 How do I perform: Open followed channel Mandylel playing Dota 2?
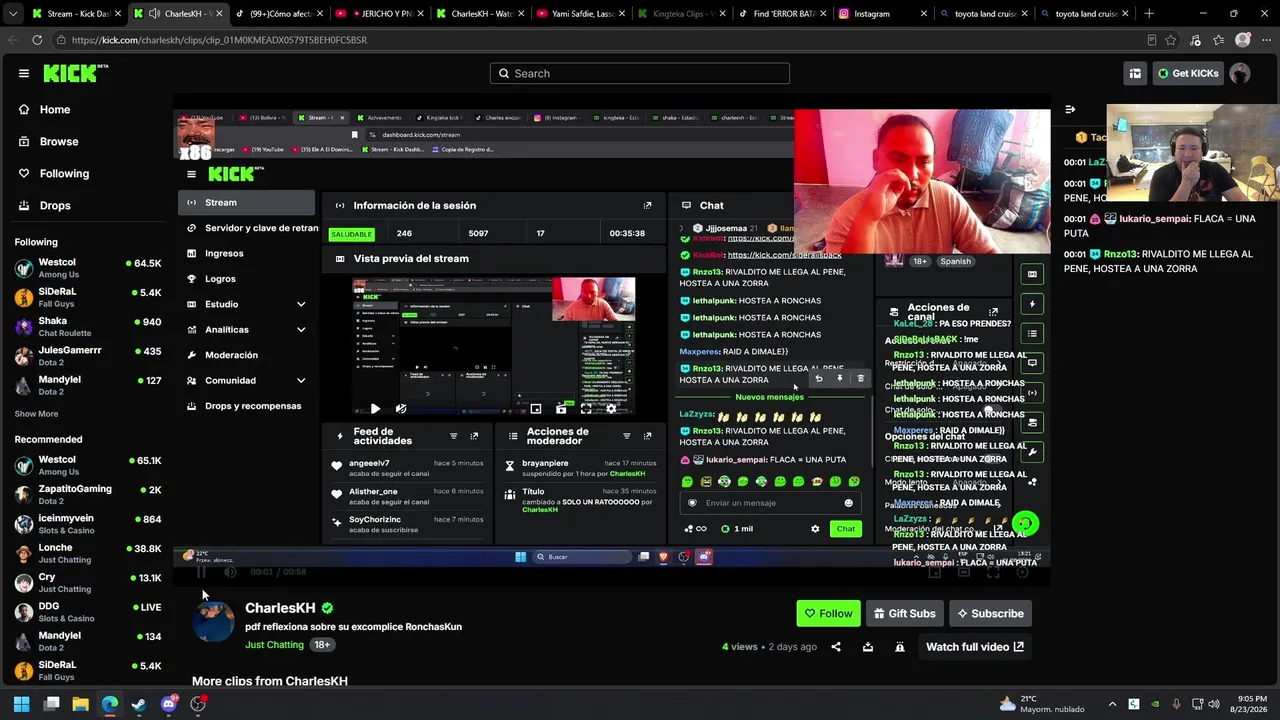[x=87, y=385]
